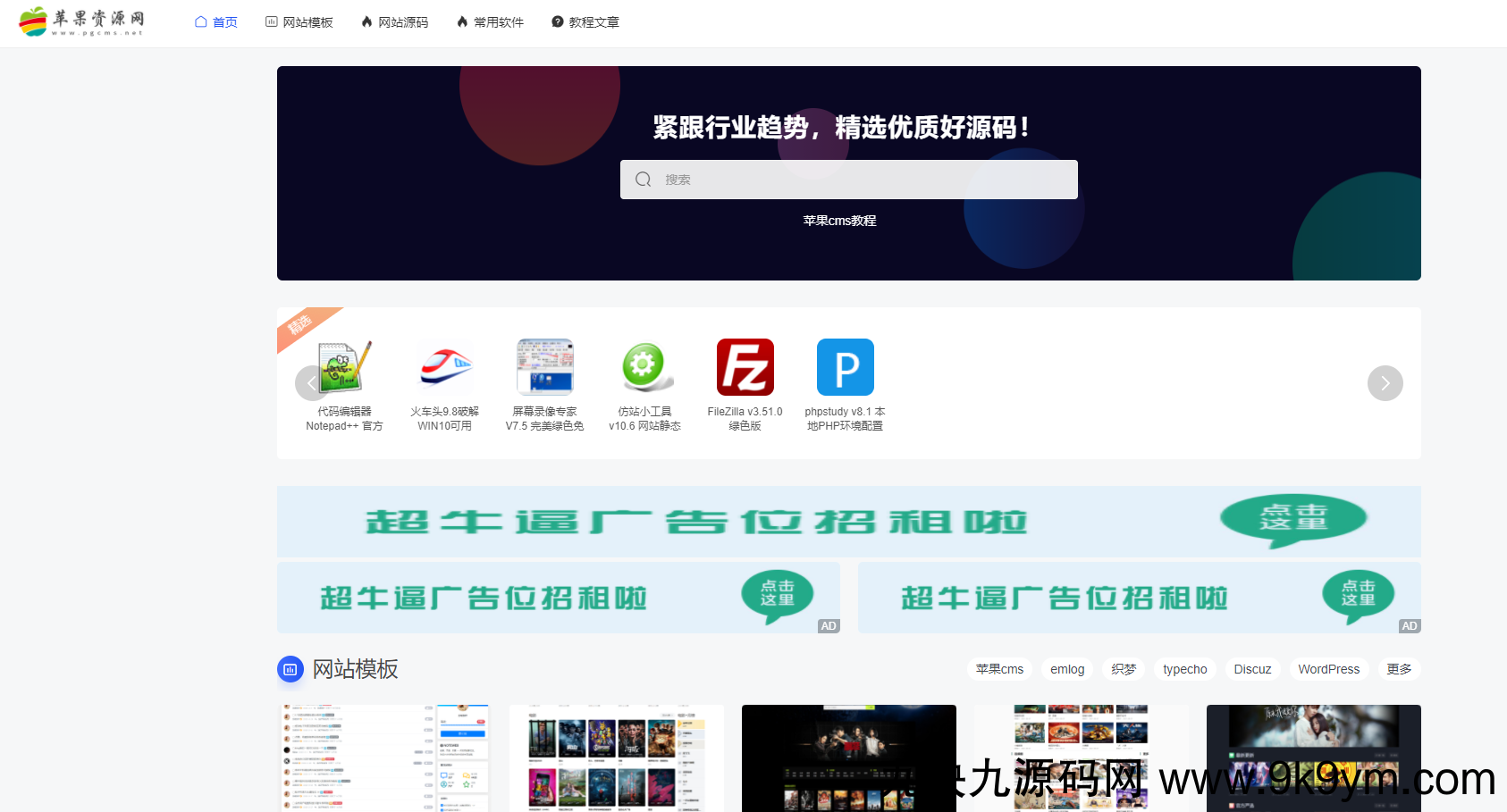Click the magnifier search icon
The height and width of the screenshot is (812, 1507).
643,180
